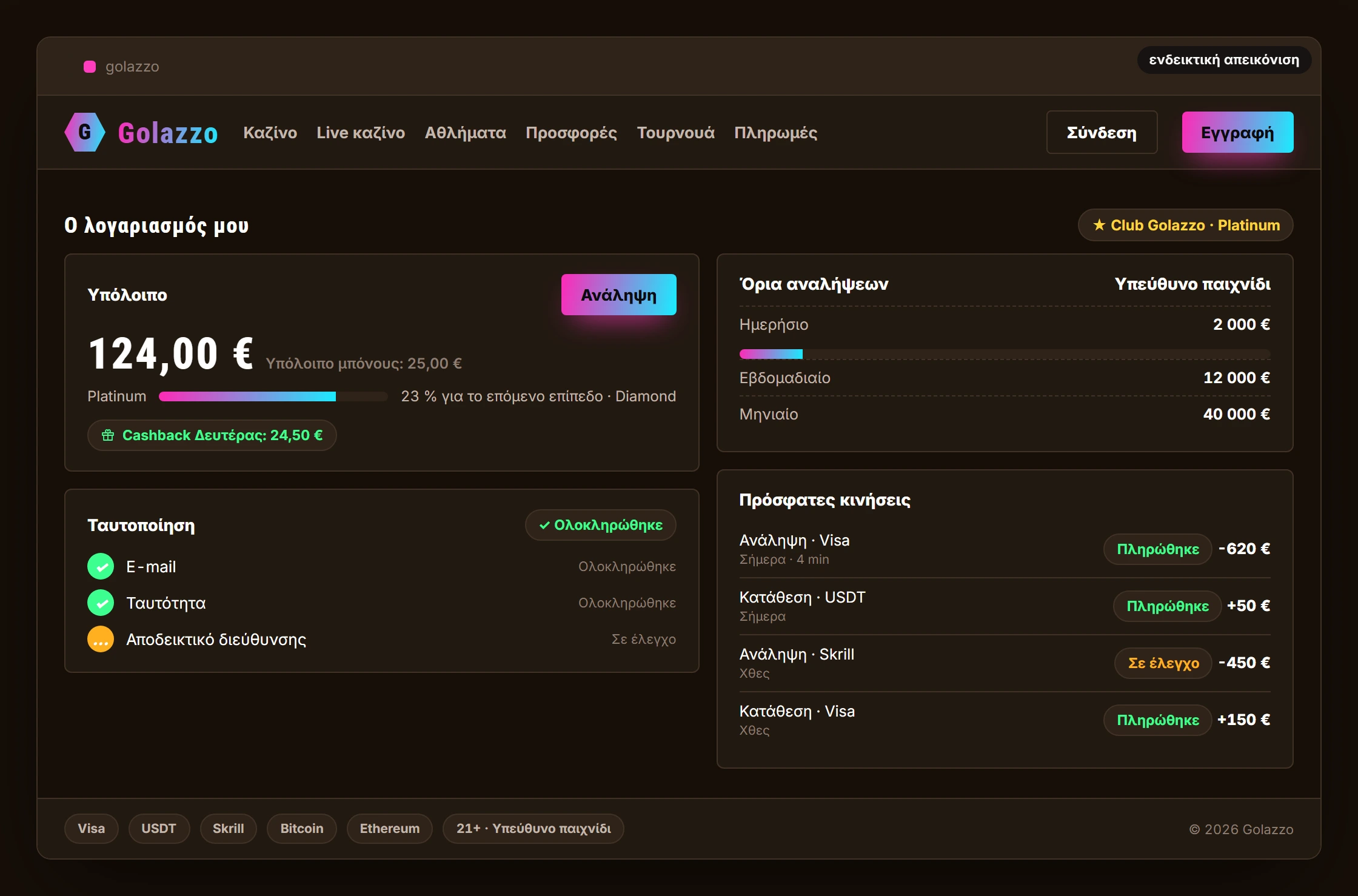
Task: Click the green check icon next to E-mail
Action: 101,566
